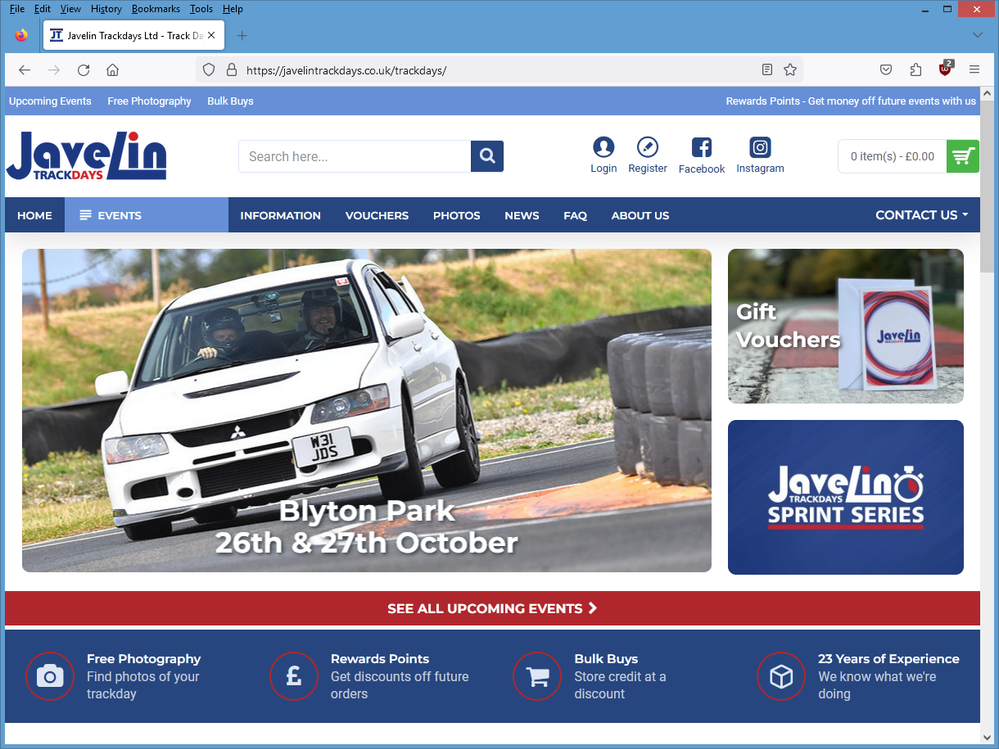Viewport: 999px width, 749px height.
Task: Click the Bulk Buys cart icon
Action: click(x=538, y=676)
